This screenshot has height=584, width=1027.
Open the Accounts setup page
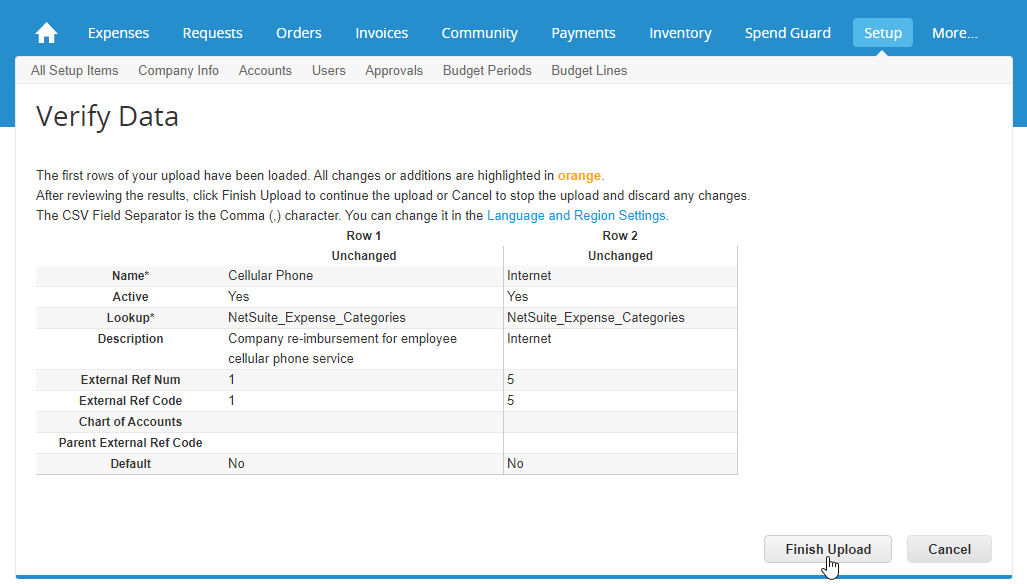[x=265, y=71]
